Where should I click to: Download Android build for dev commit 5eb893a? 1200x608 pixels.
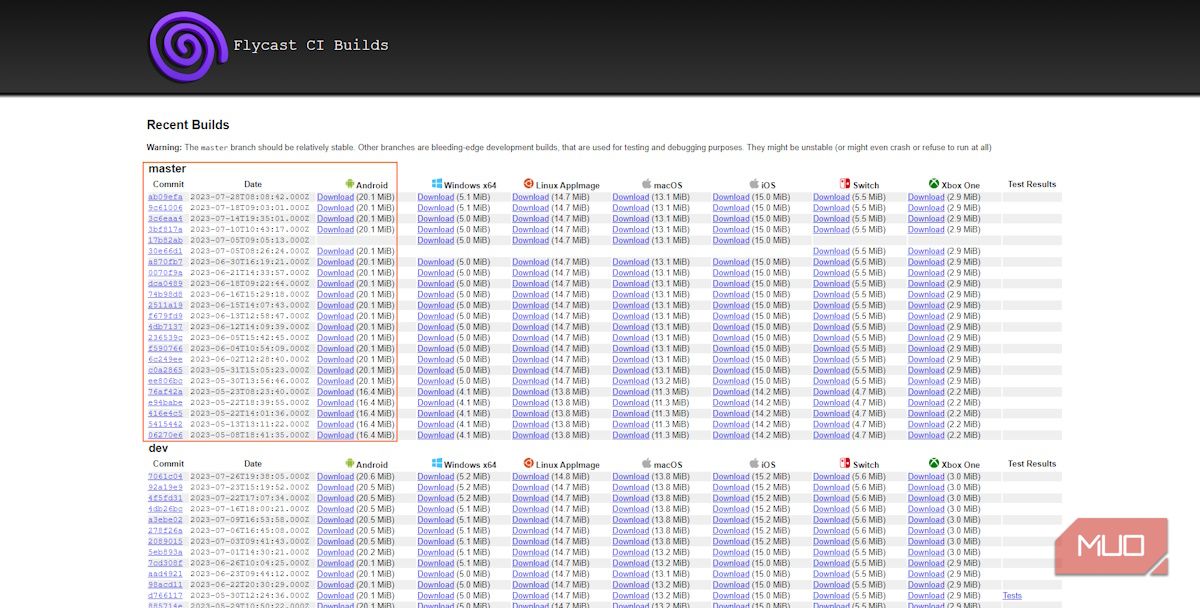[335, 552]
